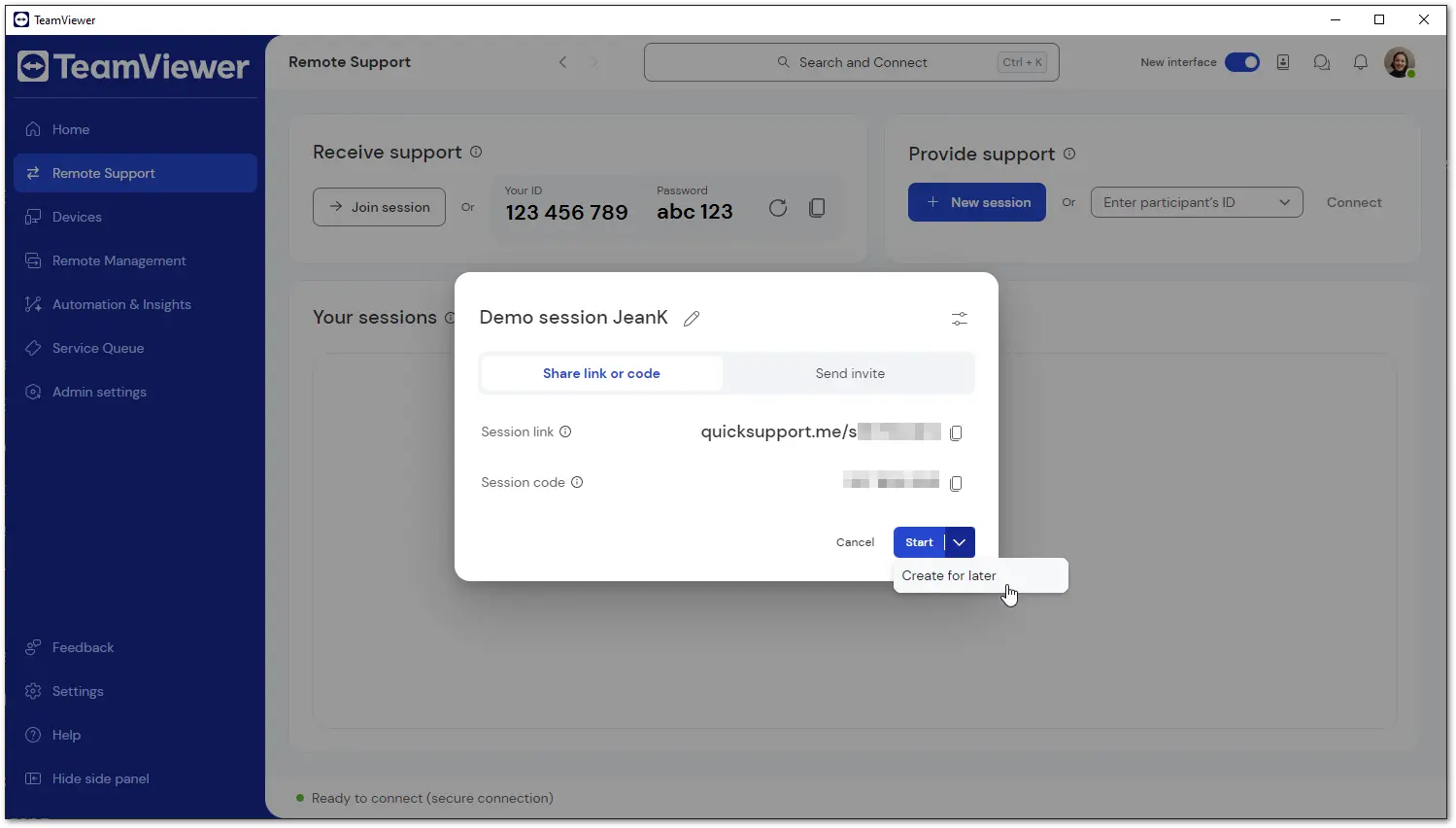This screenshot has height=828, width=1456.
Task: Choose Create for later option
Action: click(x=981, y=575)
